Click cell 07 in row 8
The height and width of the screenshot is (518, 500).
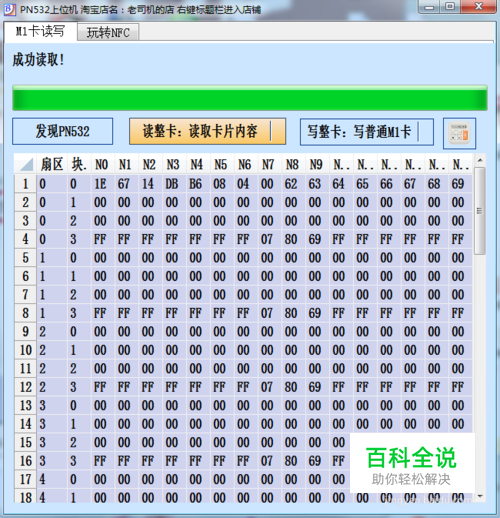[x=269, y=313]
